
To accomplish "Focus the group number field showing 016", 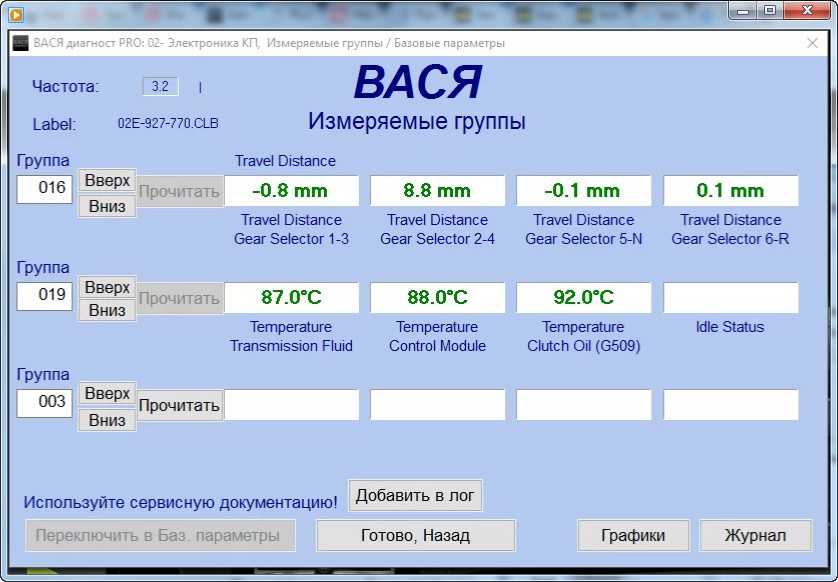I will tap(44, 189).
